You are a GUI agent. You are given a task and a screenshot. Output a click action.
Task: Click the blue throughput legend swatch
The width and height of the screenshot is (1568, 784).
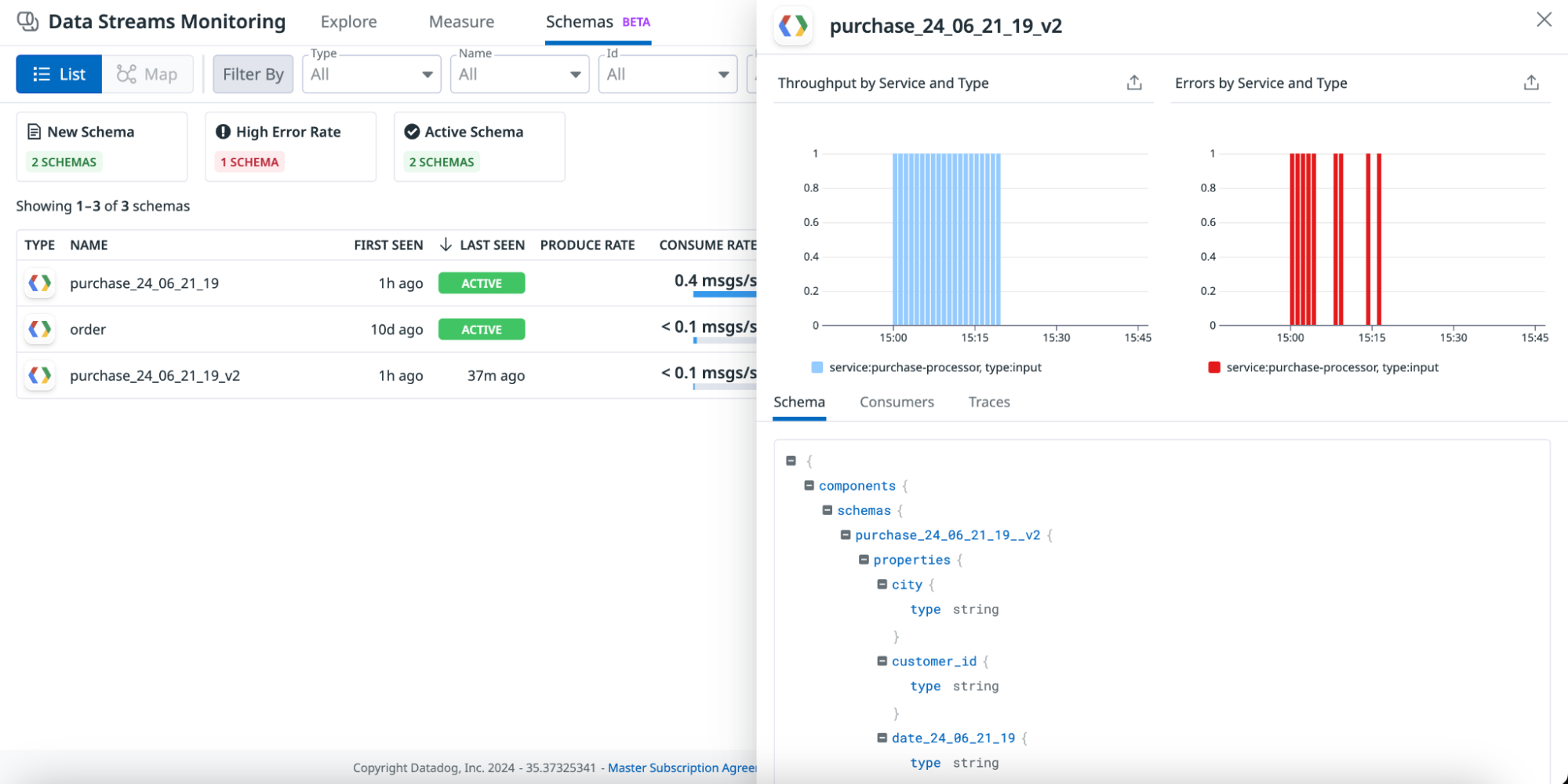click(817, 367)
